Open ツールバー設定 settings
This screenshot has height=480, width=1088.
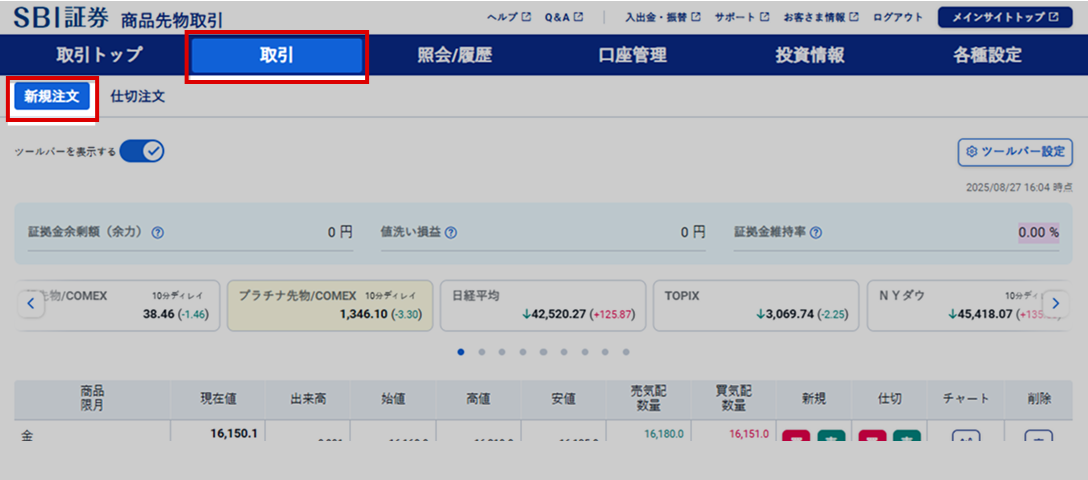1016,152
